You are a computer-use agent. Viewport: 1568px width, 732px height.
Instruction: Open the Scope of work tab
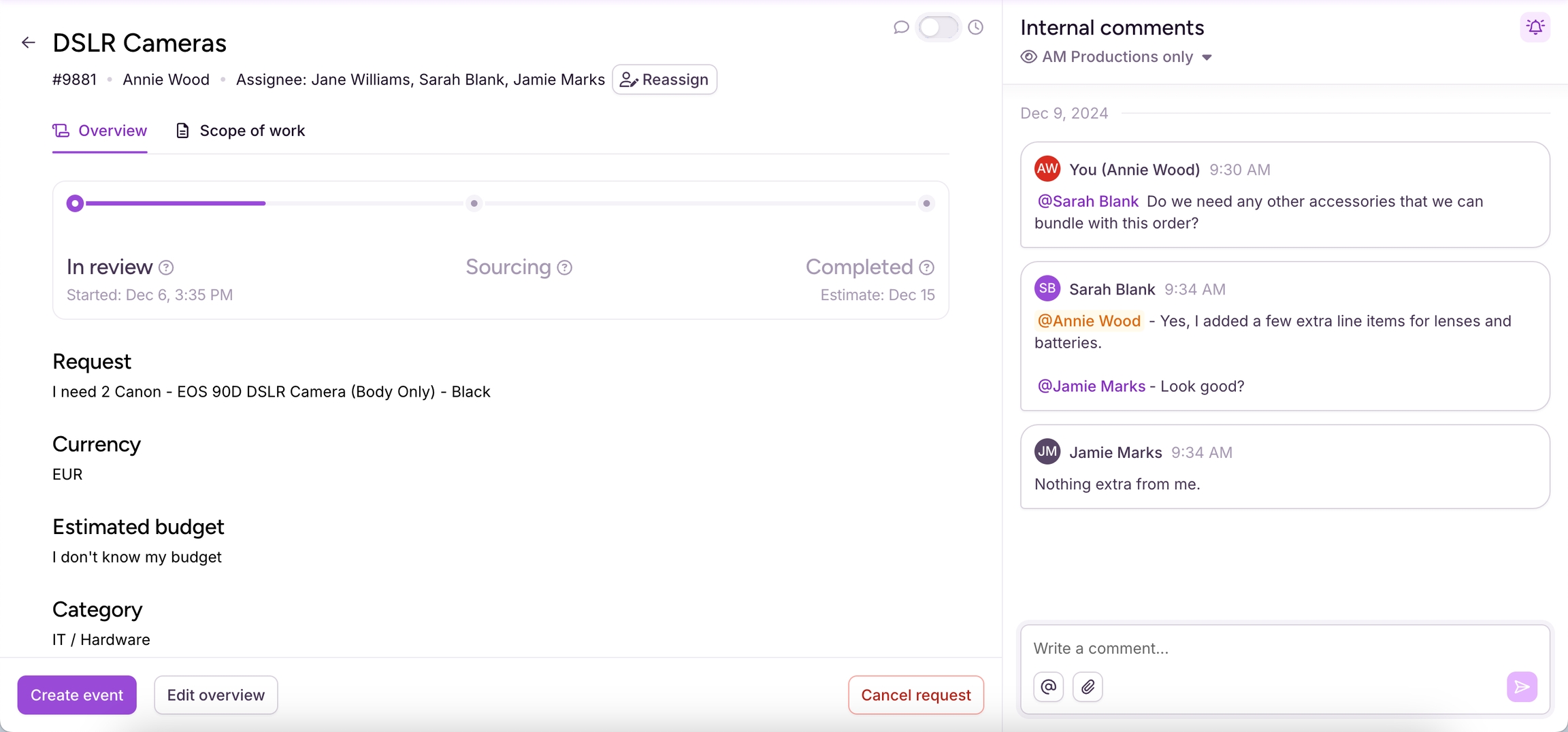click(x=240, y=131)
